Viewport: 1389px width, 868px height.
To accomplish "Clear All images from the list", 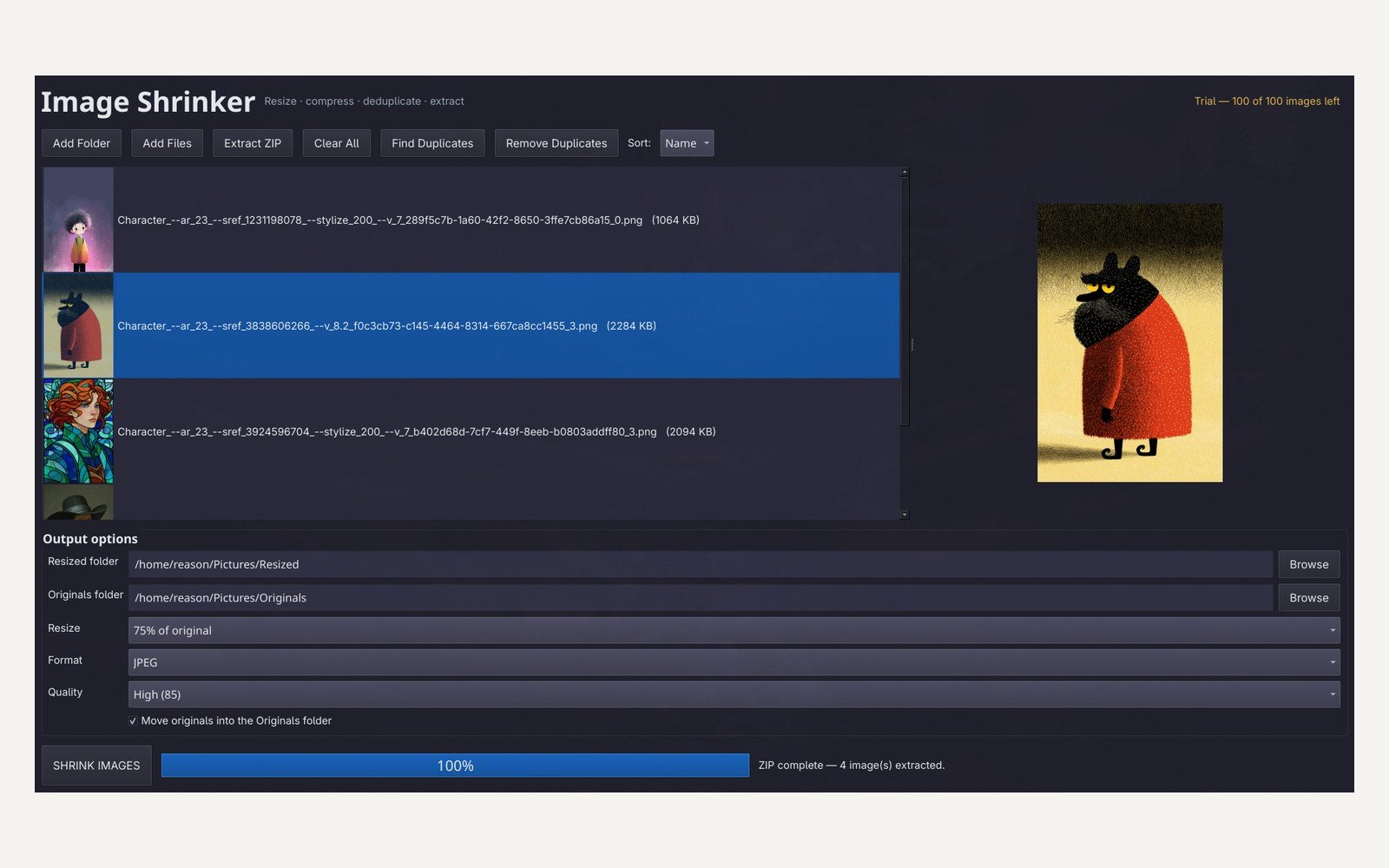I will (336, 143).
